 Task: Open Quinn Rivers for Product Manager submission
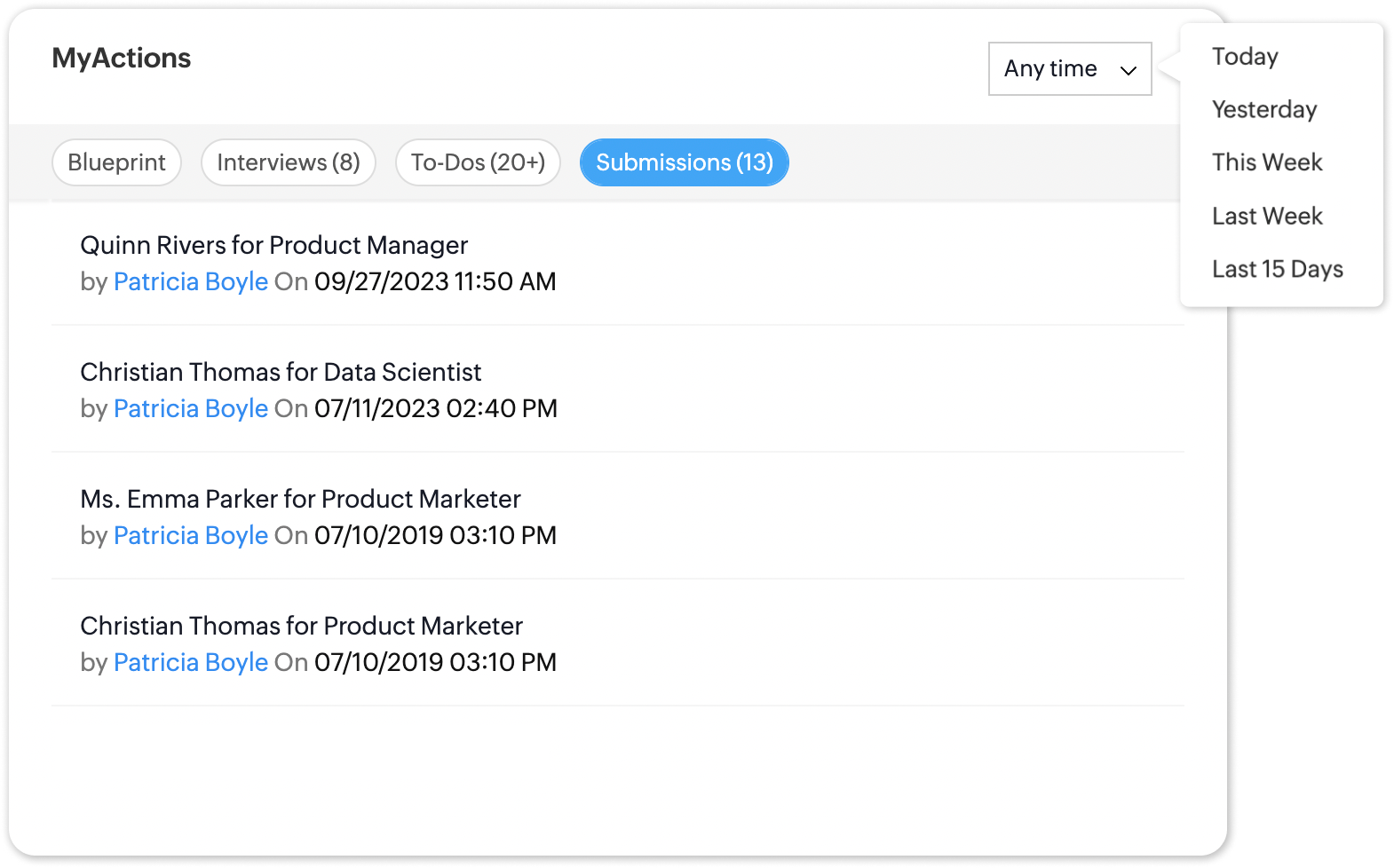[x=273, y=245]
